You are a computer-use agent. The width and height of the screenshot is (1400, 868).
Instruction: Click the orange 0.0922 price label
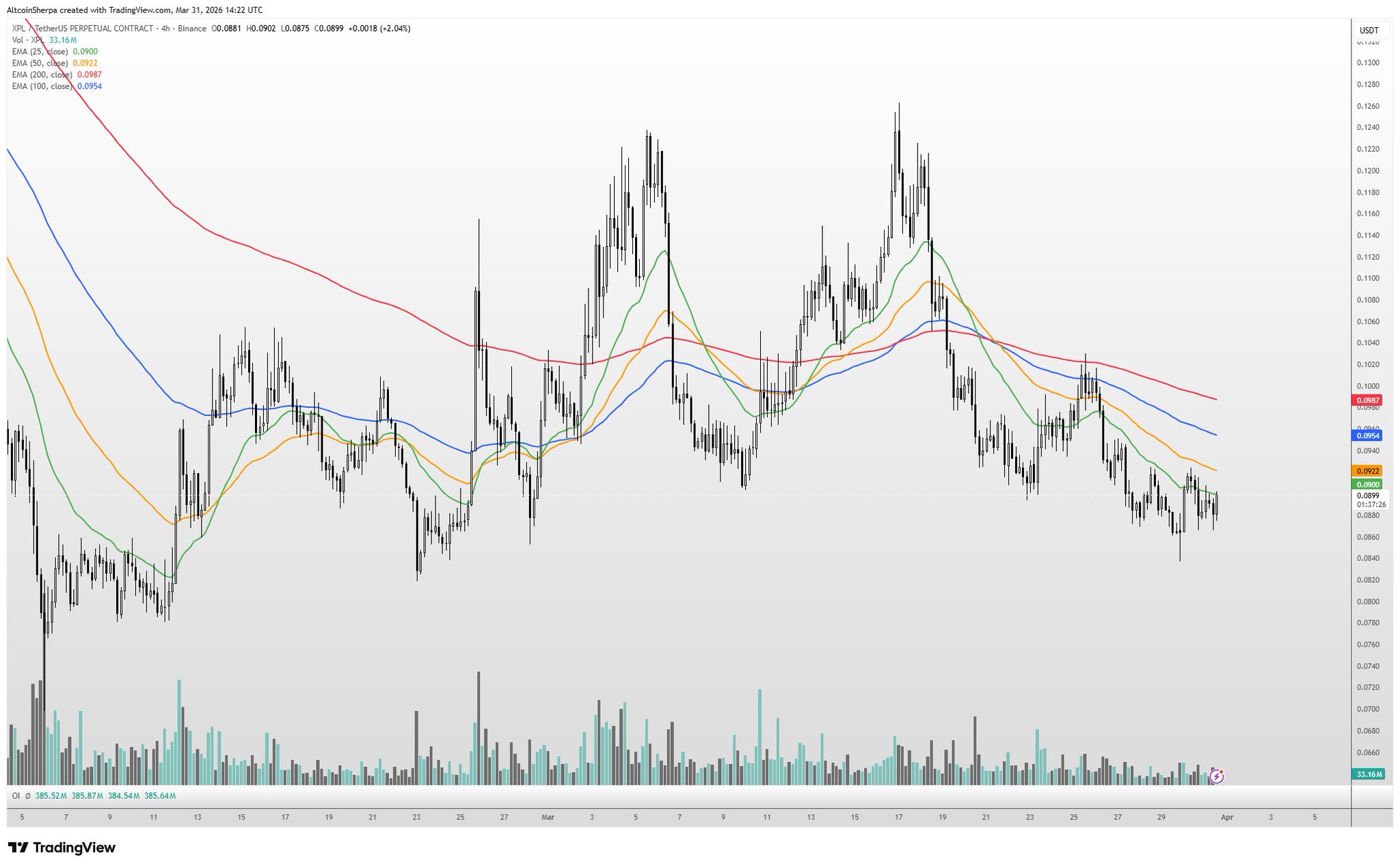(x=1367, y=471)
